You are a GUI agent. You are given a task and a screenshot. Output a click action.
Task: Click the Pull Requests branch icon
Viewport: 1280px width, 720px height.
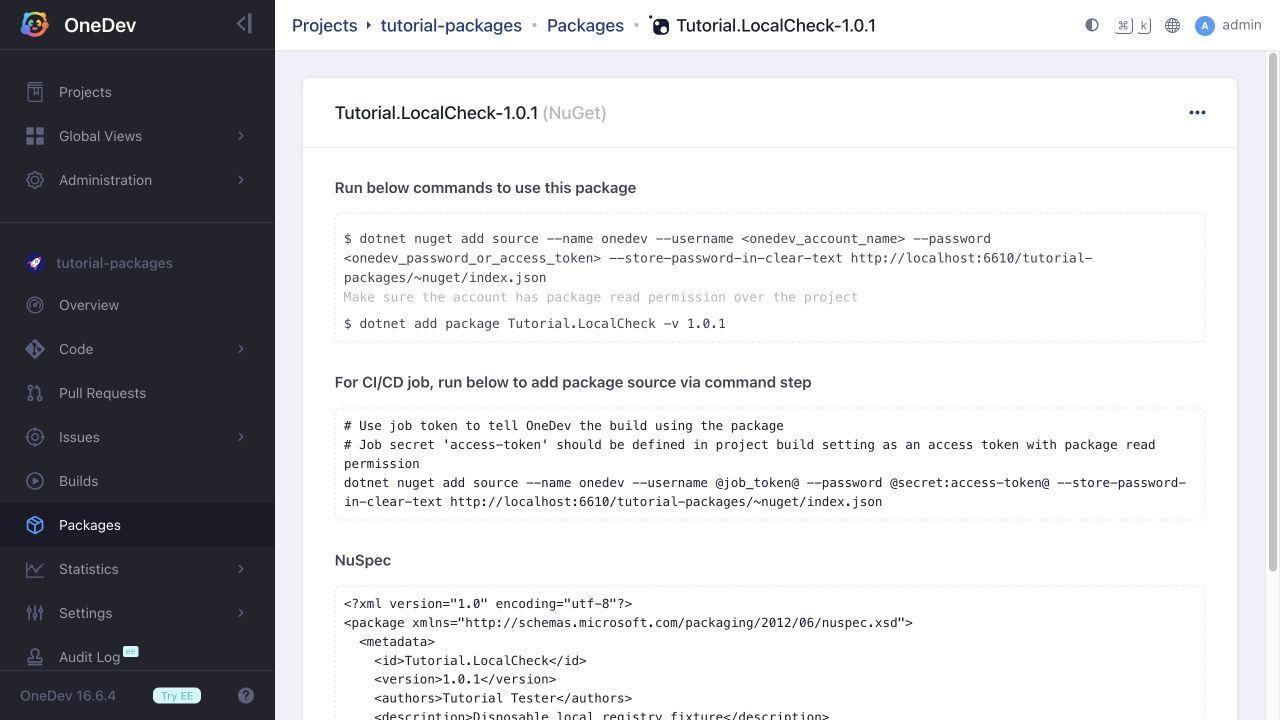(35, 393)
